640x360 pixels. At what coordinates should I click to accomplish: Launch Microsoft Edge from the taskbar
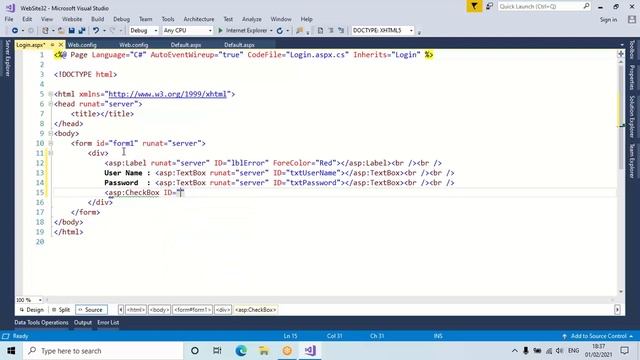click(x=241, y=351)
